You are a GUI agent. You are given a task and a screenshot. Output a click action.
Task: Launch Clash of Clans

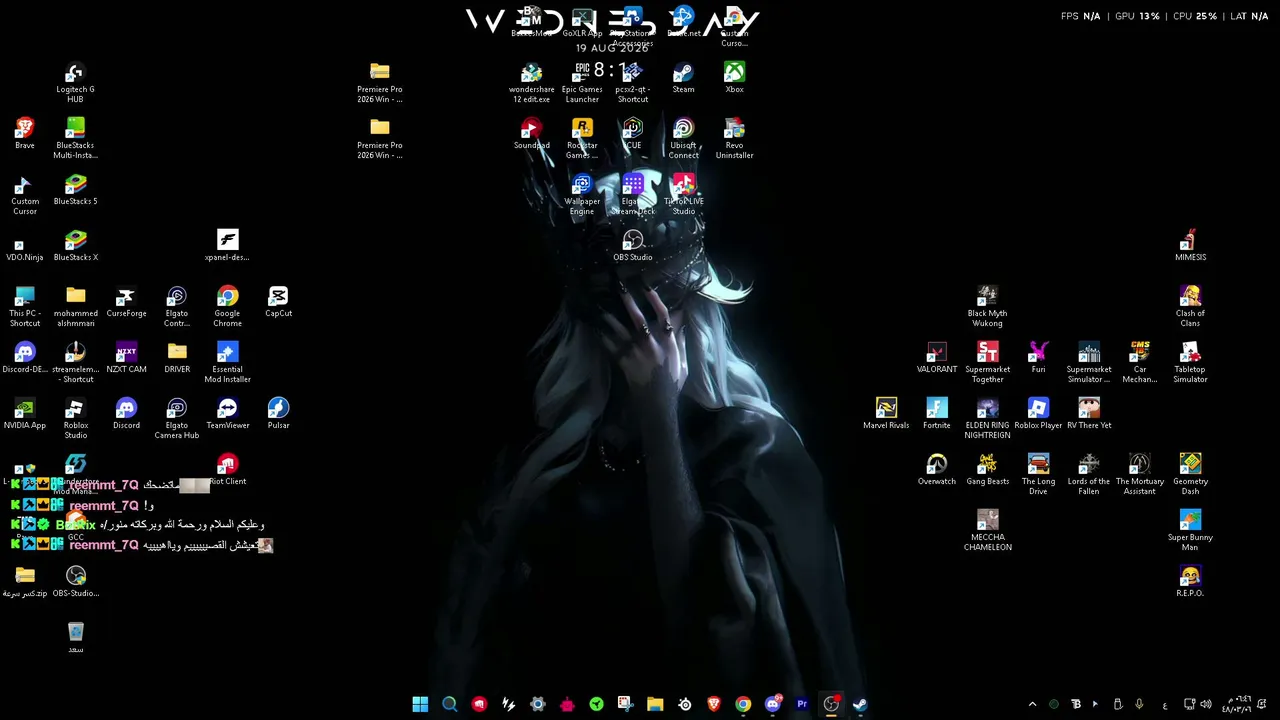1190,307
